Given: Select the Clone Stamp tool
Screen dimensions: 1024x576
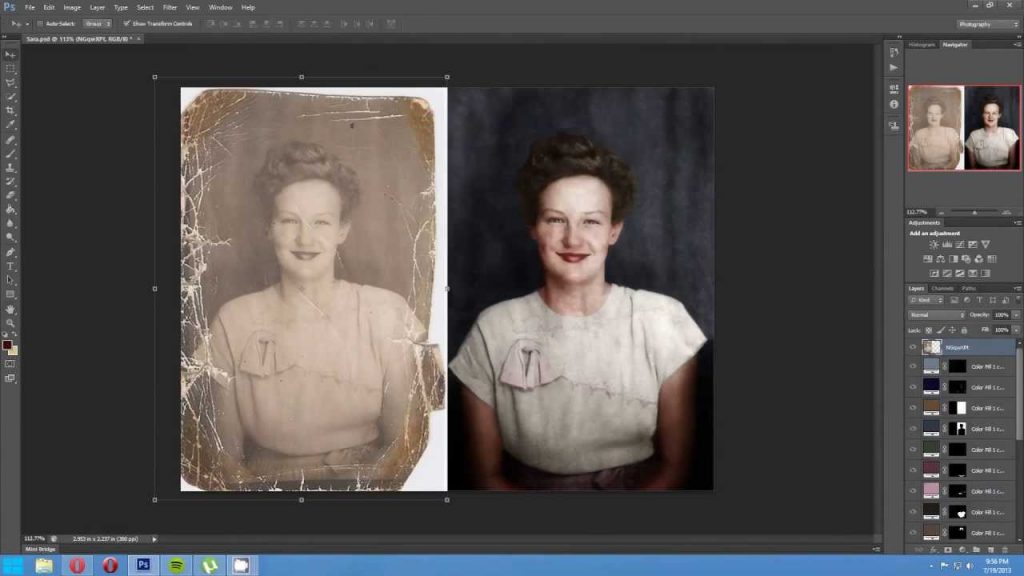Looking at the screenshot, I should click(10, 168).
